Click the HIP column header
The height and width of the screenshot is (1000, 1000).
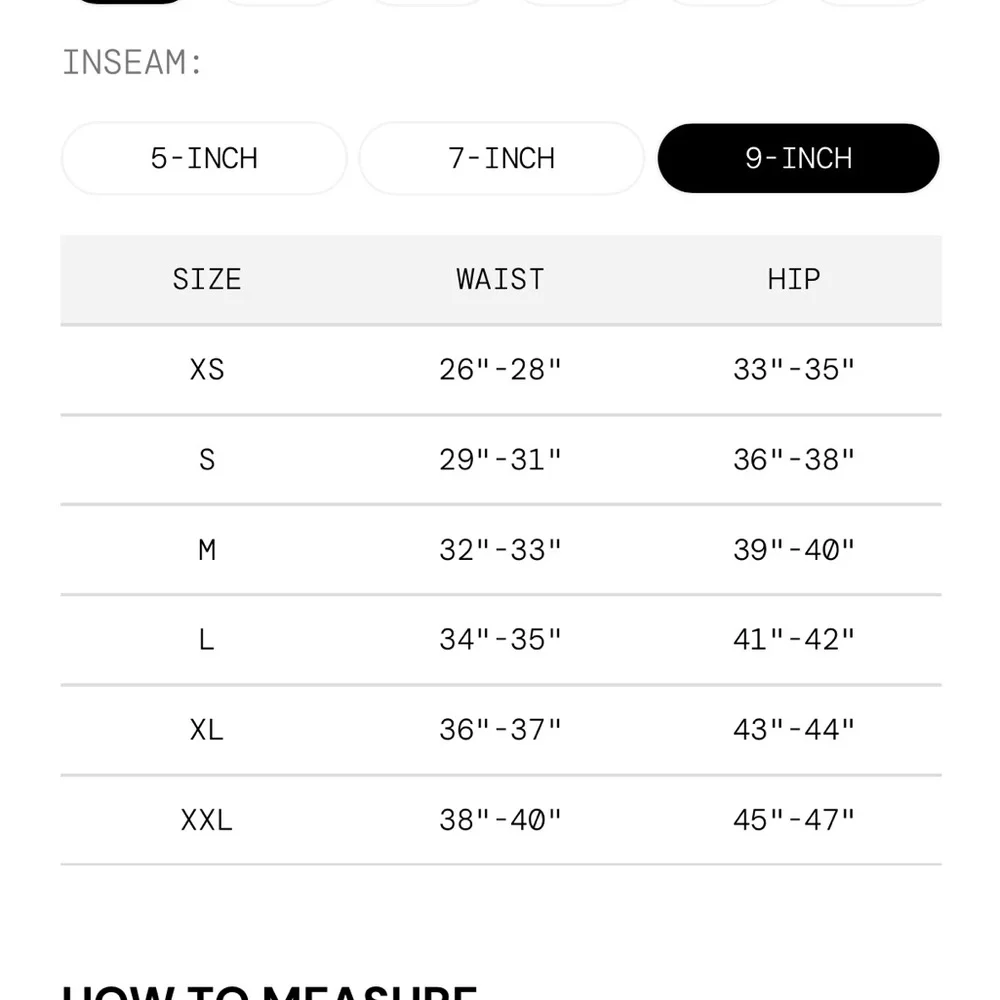[794, 279]
